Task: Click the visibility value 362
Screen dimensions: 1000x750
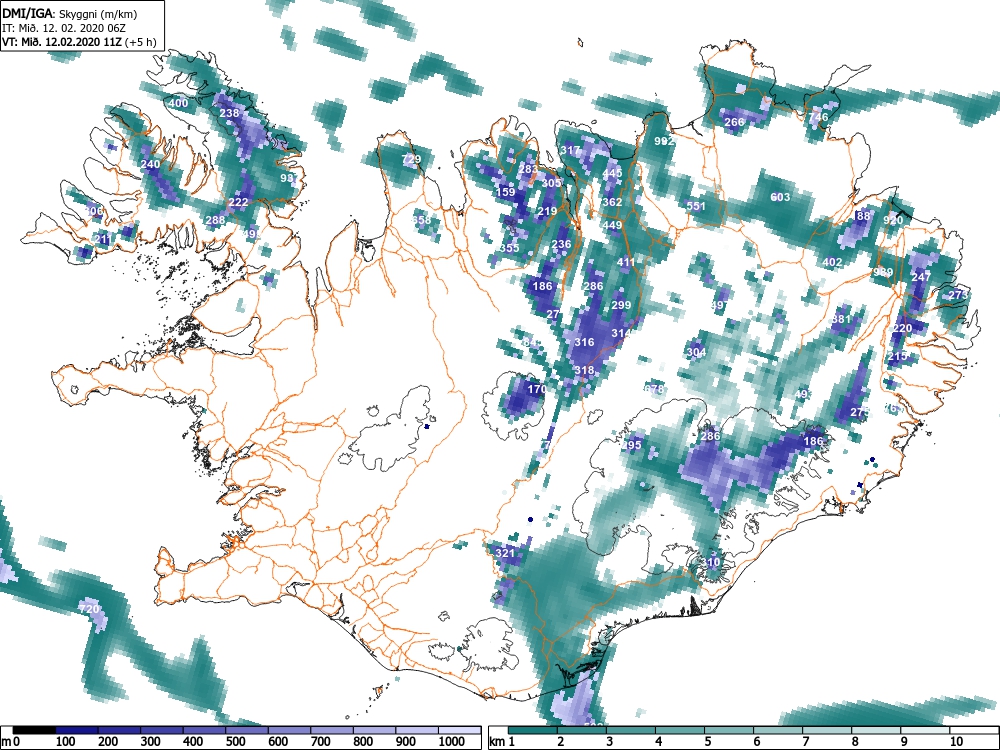Action: click(612, 202)
